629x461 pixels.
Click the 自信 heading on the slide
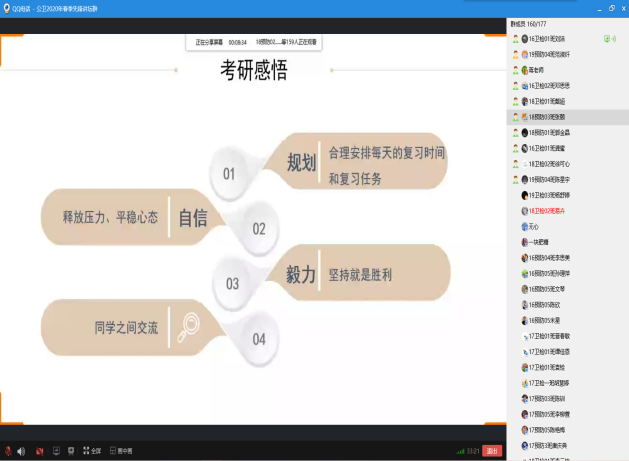click(193, 218)
